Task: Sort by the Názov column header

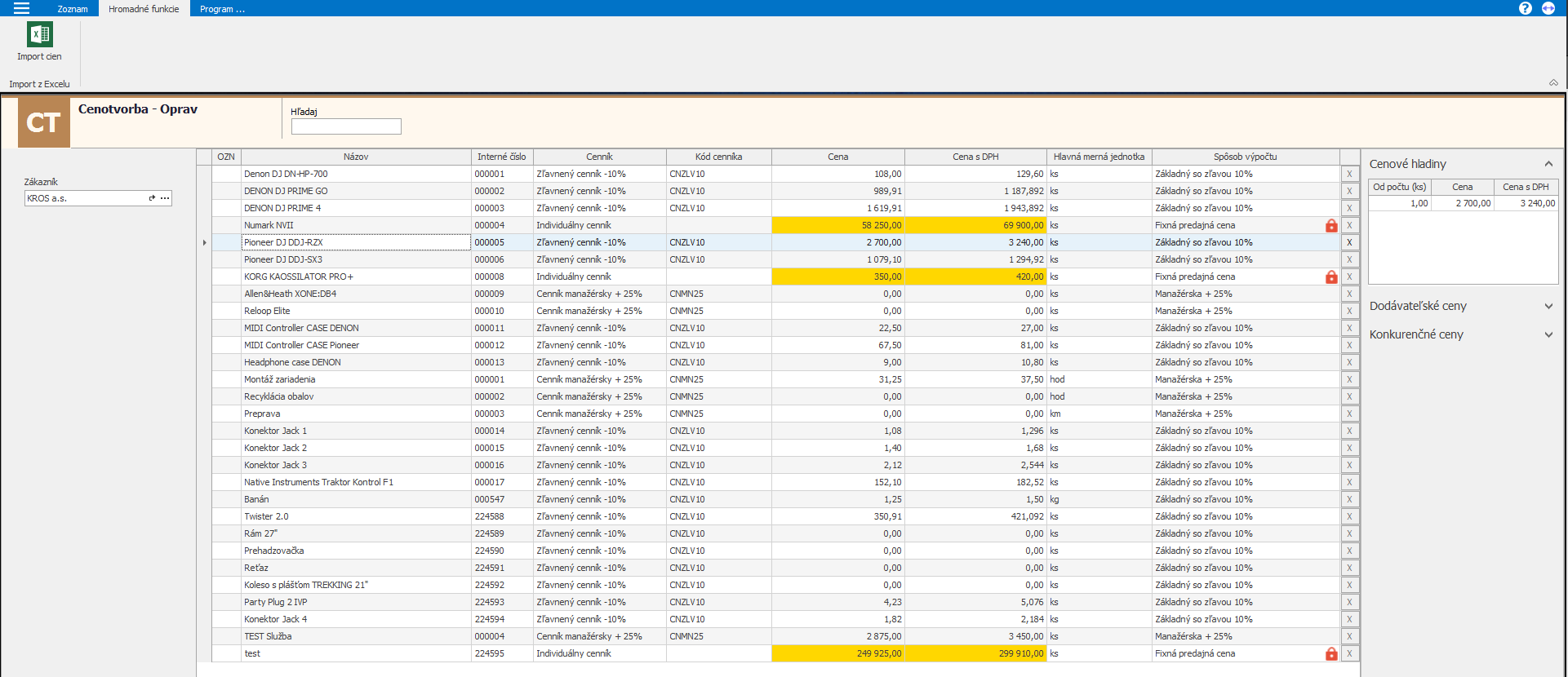Action: pyautogui.click(x=356, y=157)
